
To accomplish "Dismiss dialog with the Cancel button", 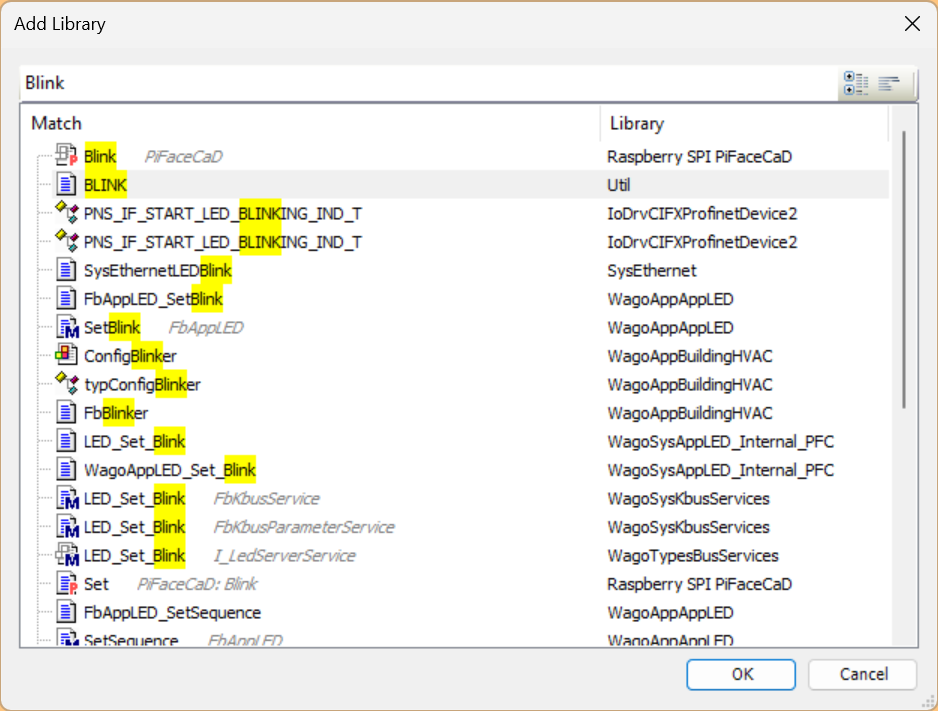I will [x=863, y=675].
